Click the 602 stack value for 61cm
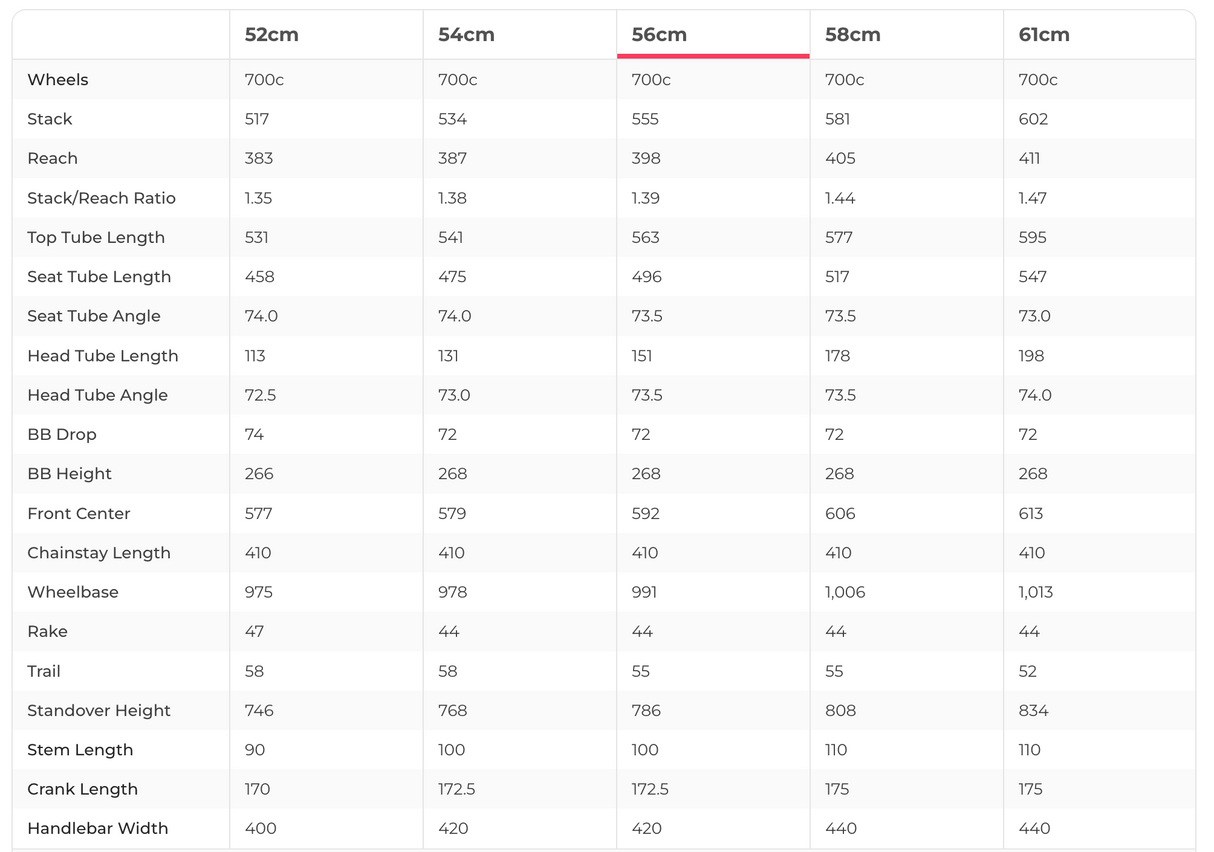 [1033, 119]
